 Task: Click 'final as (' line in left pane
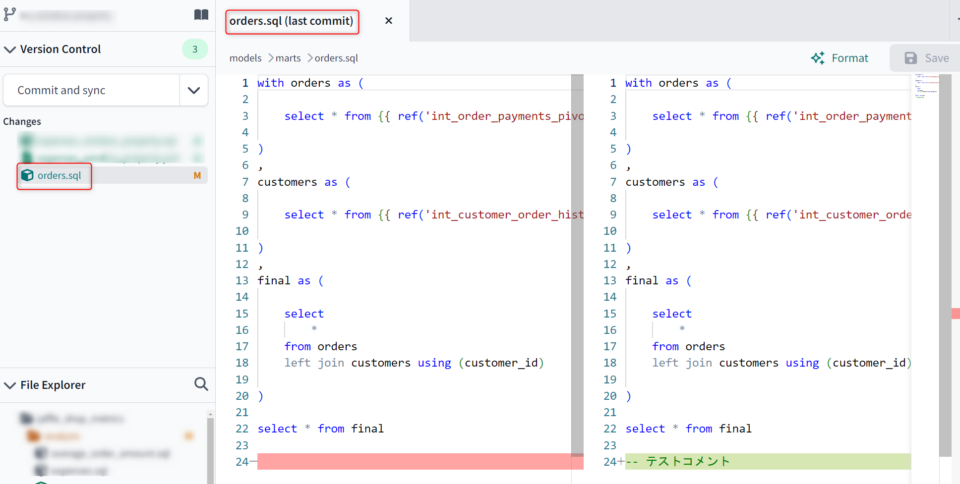[290, 281]
